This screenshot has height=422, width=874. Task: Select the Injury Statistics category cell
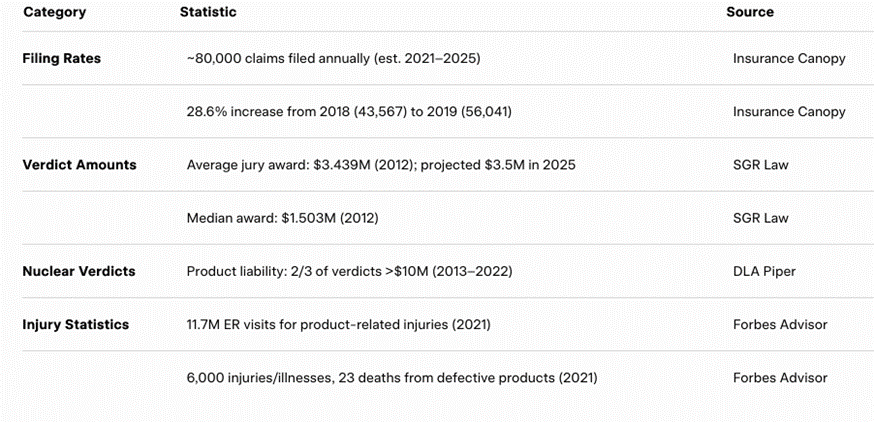pyautogui.click(x=75, y=324)
